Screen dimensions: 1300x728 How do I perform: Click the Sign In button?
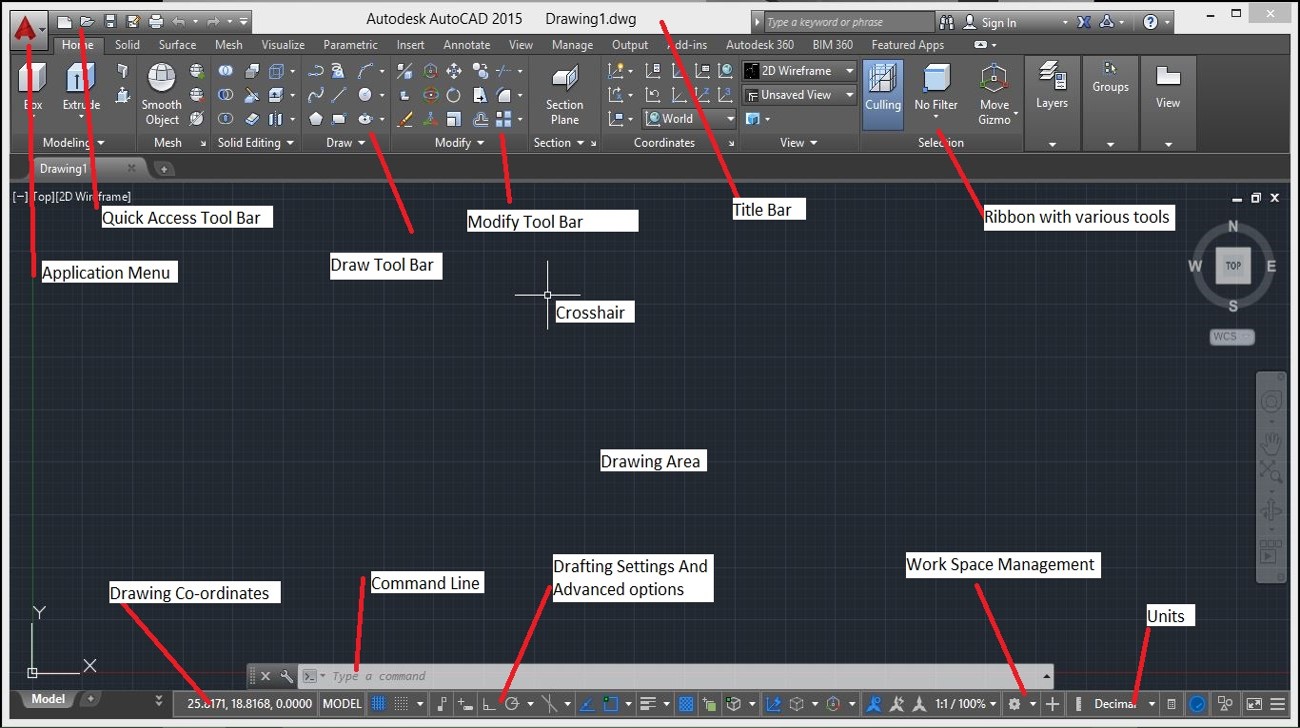[1000, 20]
